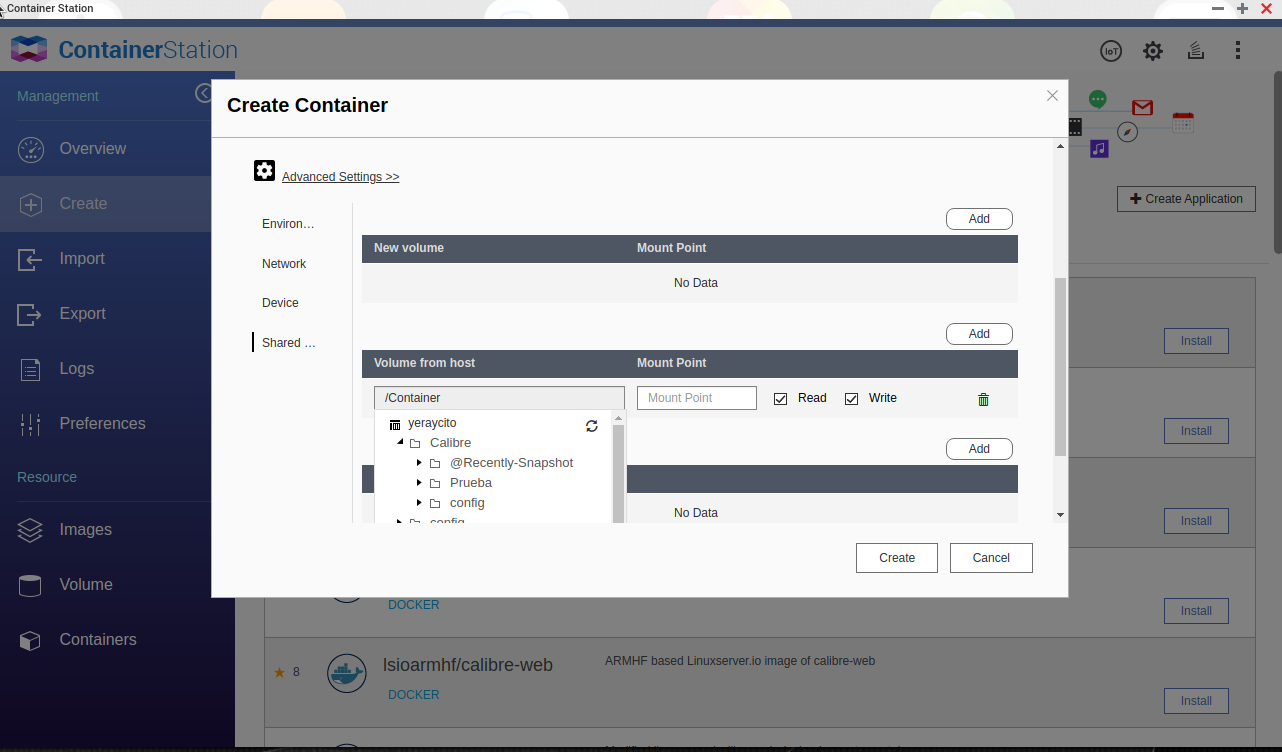Collapse the left sidebar arrow
Viewport: 1282px width, 752px height.
click(x=204, y=93)
